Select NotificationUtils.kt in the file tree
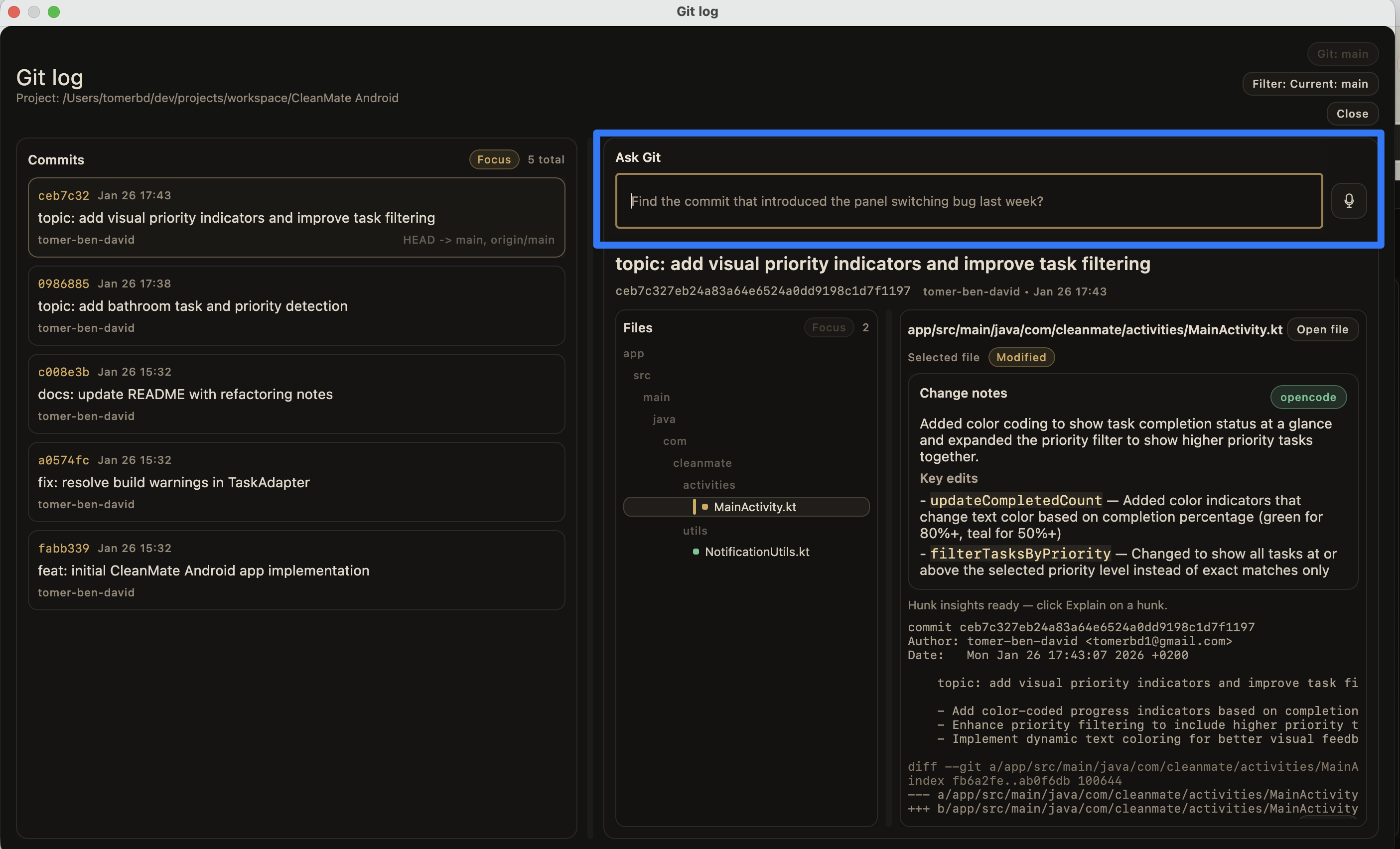The image size is (1400, 849). point(757,551)
